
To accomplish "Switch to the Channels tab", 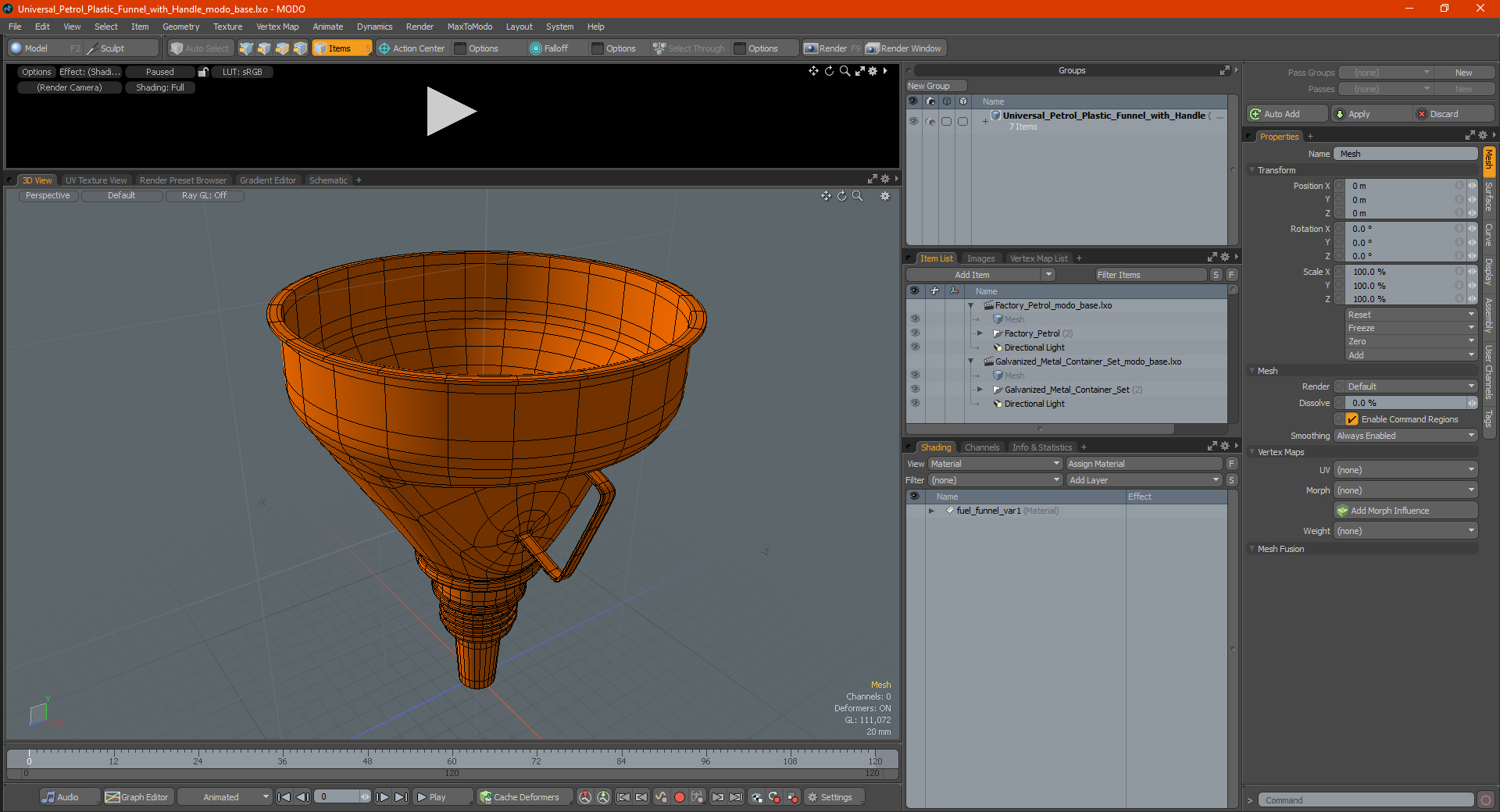I will click(982, 447).
